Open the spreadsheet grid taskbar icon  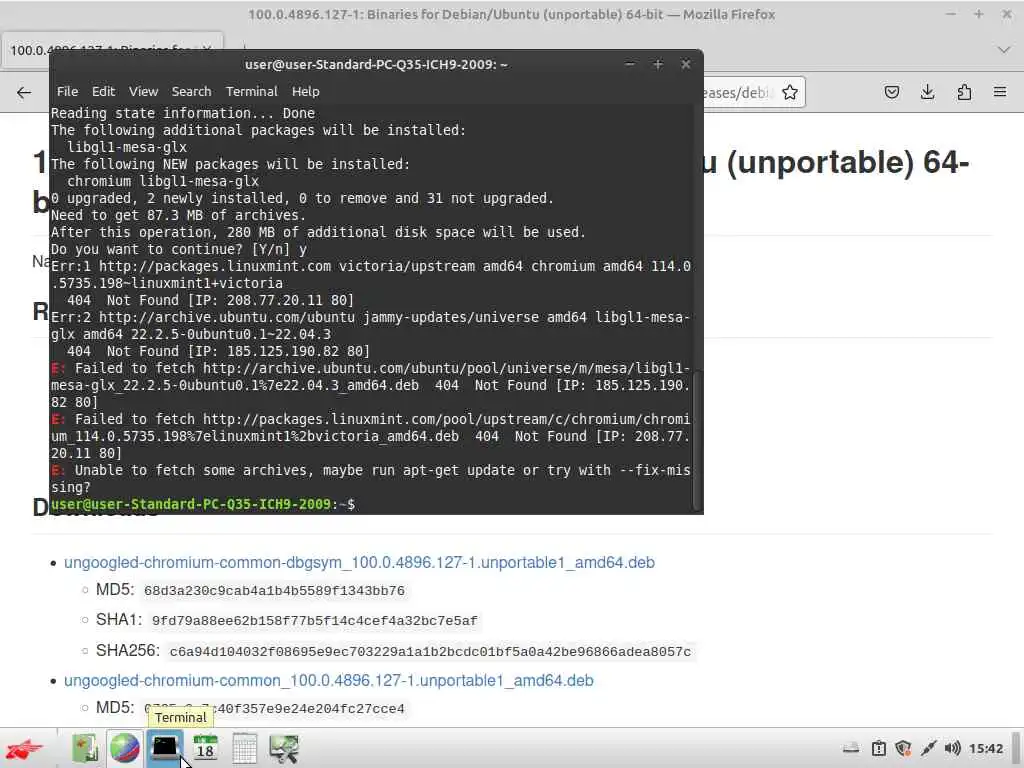pyautogui.click(x=244, y=748)
